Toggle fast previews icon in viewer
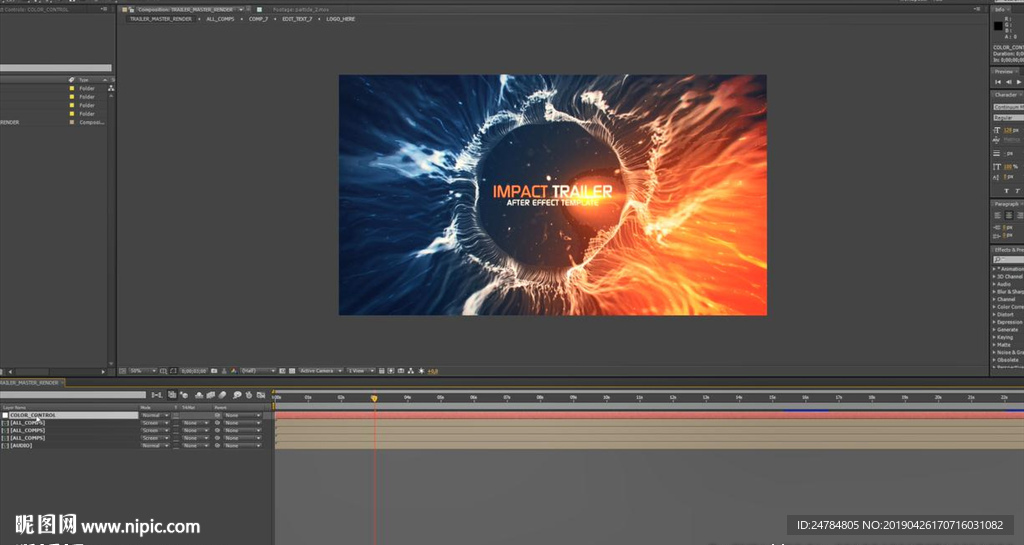Image resolution: width=1024 pixels, height=545 pixels. [391, 371]
